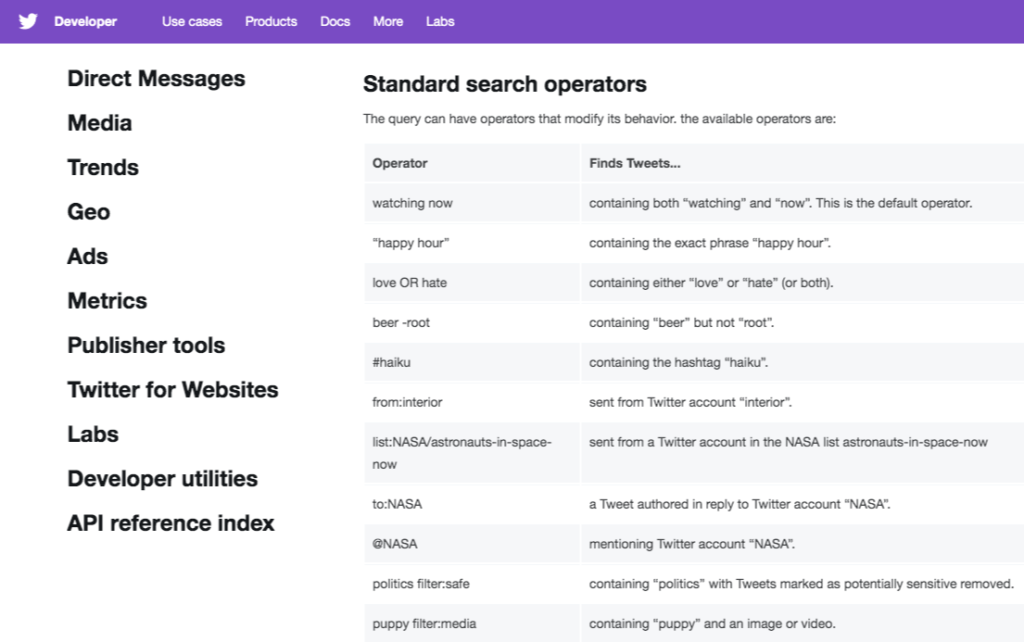Click the Operator column header
Image resolution: width=1024 pixels, height=642 pixels.
click(x=472, y=163)
